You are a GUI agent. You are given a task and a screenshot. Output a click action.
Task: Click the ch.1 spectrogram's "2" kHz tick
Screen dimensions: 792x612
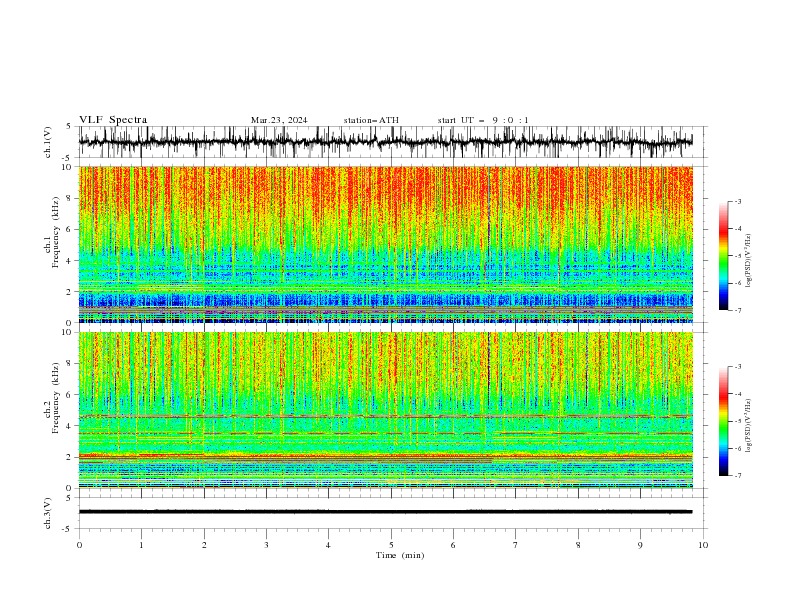pyautogui.click(x=70, y=291)
